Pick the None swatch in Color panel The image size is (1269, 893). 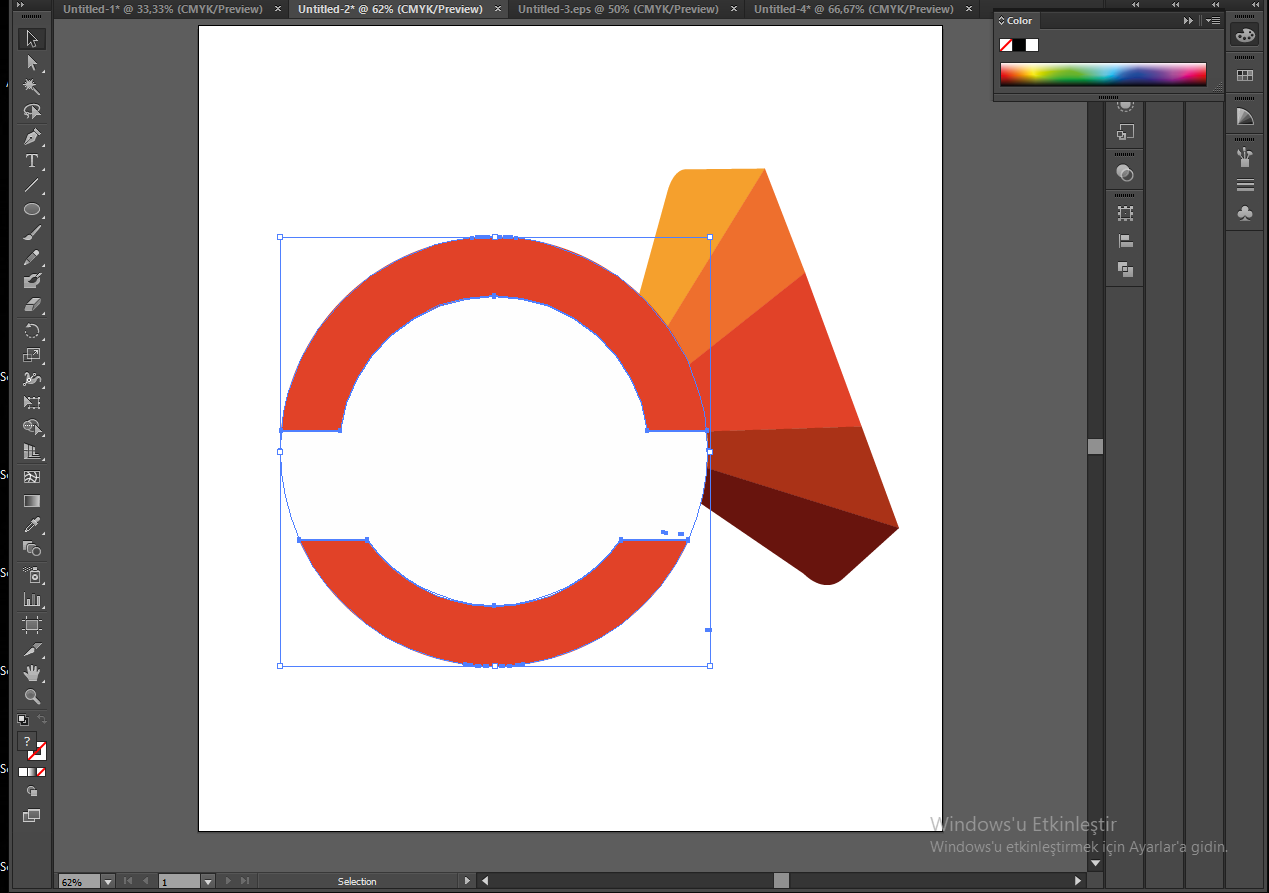1006,45
